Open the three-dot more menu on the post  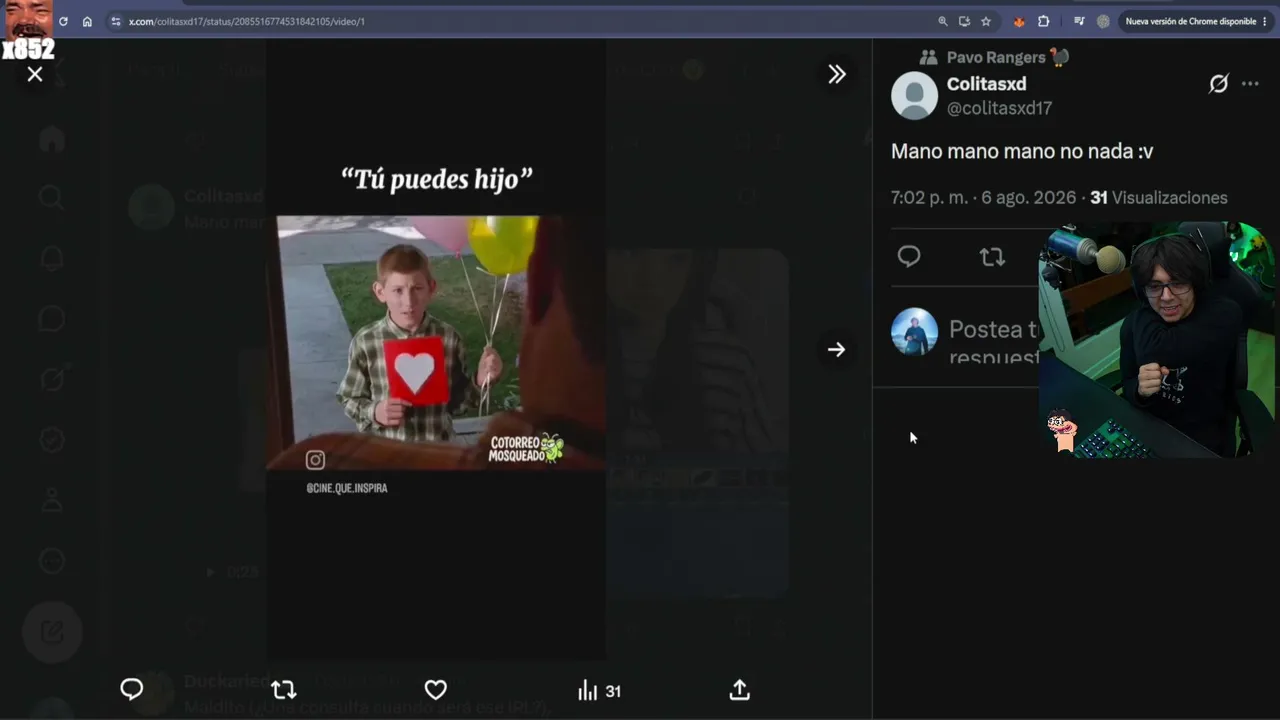pyautogui.click(x=1250, y=84)
